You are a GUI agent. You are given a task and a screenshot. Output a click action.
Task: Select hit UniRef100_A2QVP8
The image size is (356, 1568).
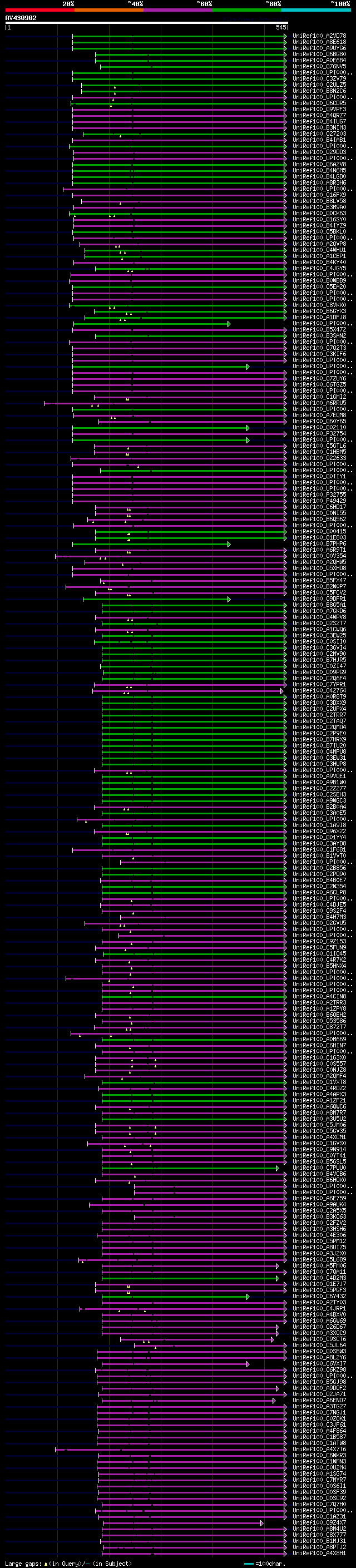tap(319, 244)
